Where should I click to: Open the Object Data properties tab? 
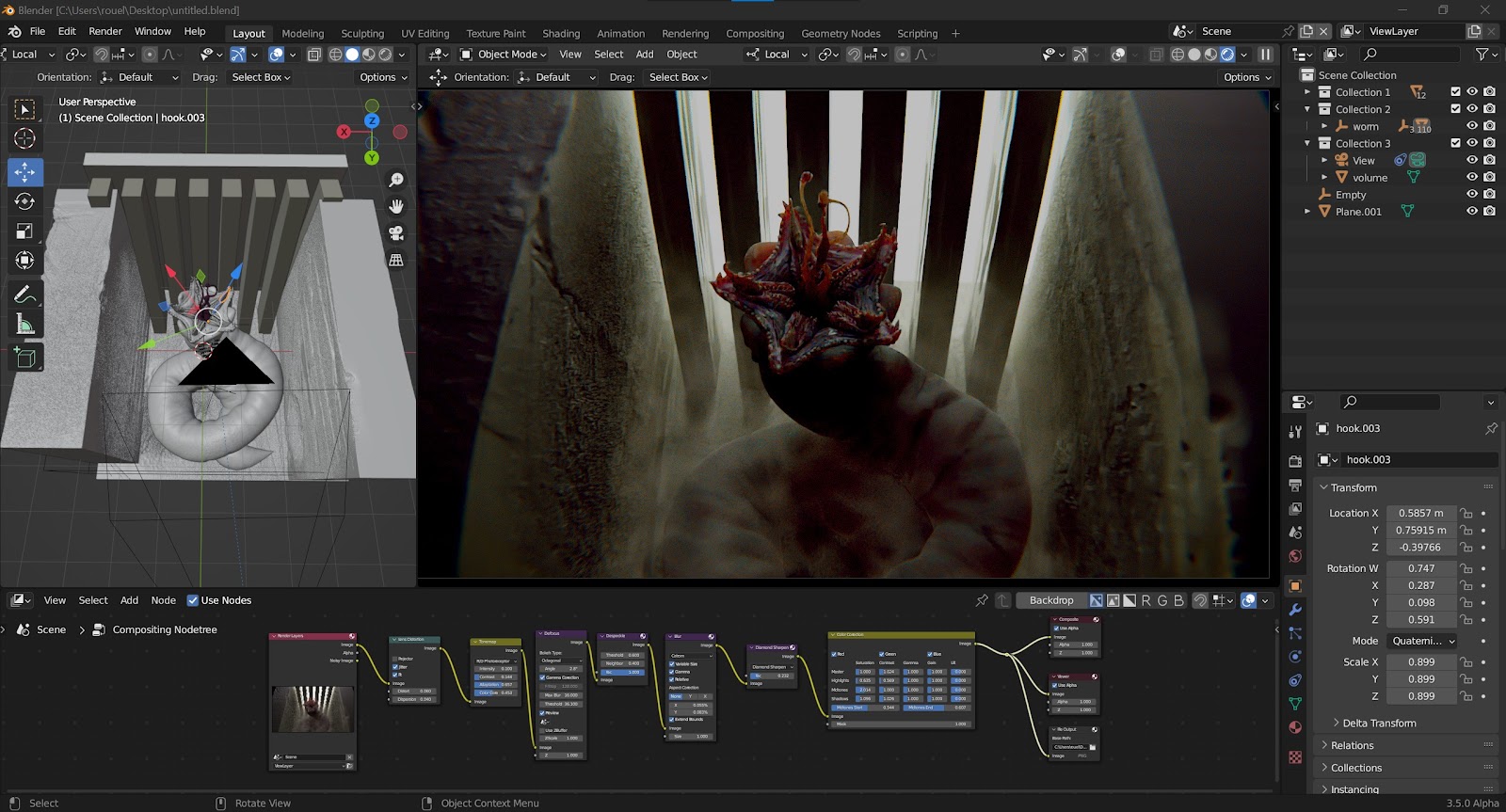click(x=1295, y=704)
